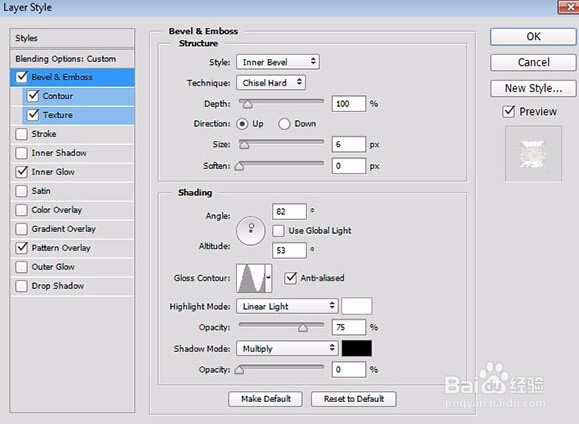The height and width of the screenshot is (424, 579).
Task: Click the Size slider handle
Action: [244, 145]
